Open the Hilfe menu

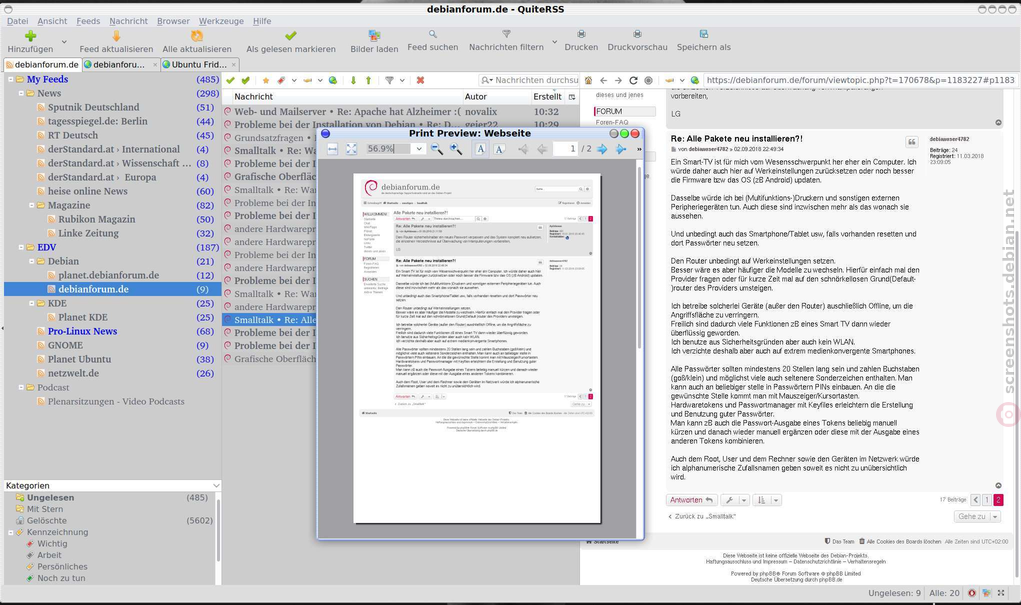pos(262,21)
